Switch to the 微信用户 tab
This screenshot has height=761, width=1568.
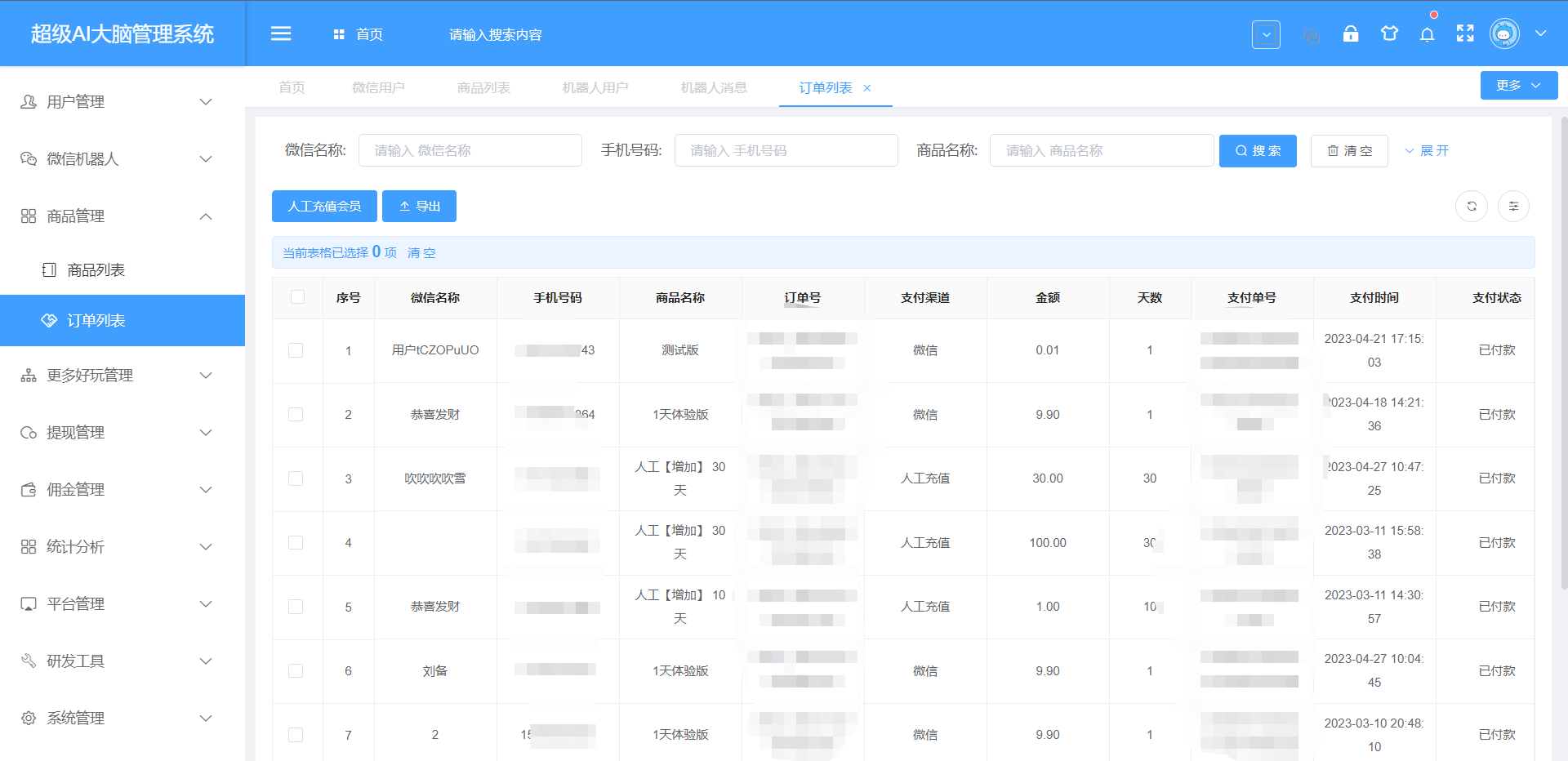click(378, 87)
